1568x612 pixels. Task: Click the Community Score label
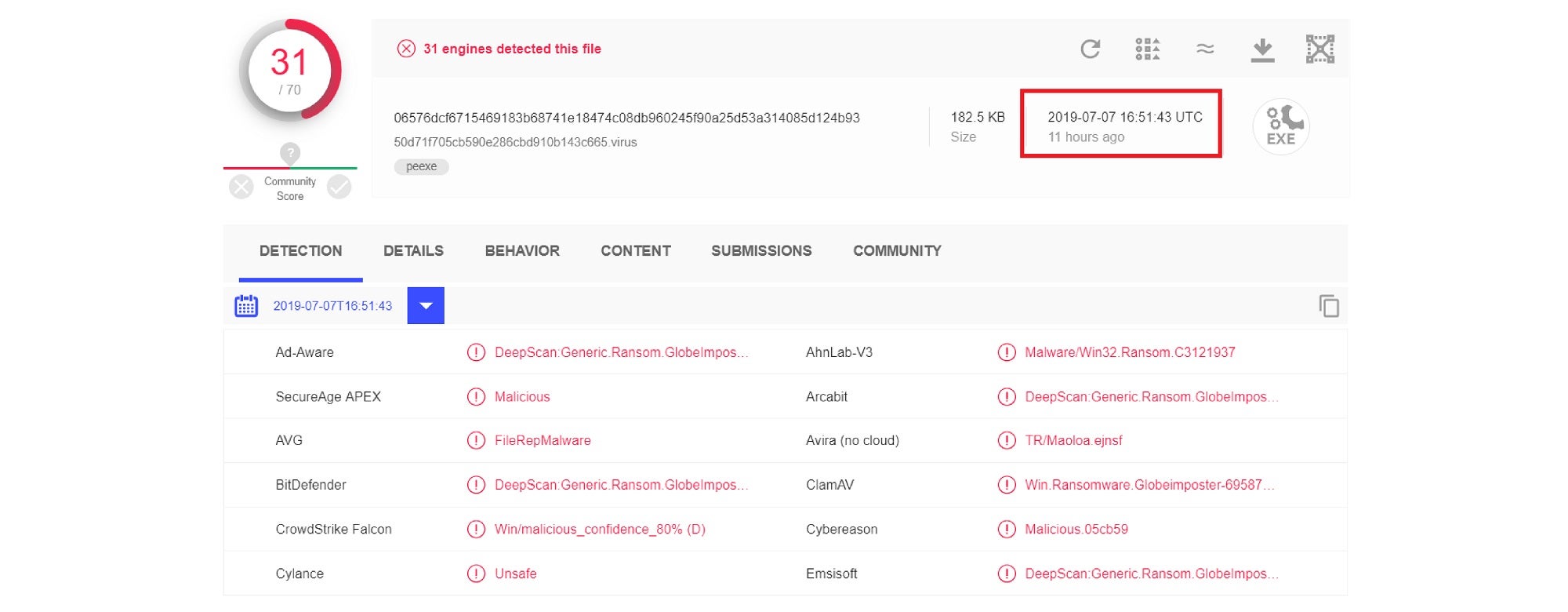290,188
